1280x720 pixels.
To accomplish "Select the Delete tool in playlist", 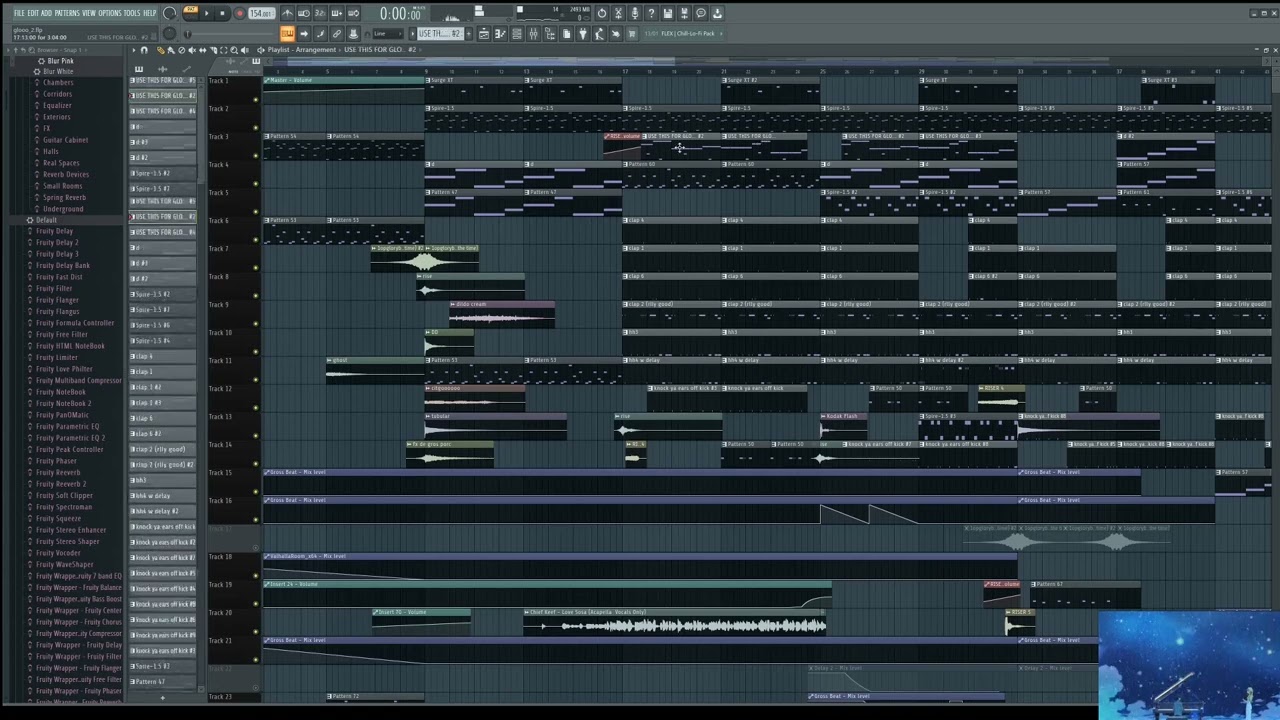I will coord(182,49).
